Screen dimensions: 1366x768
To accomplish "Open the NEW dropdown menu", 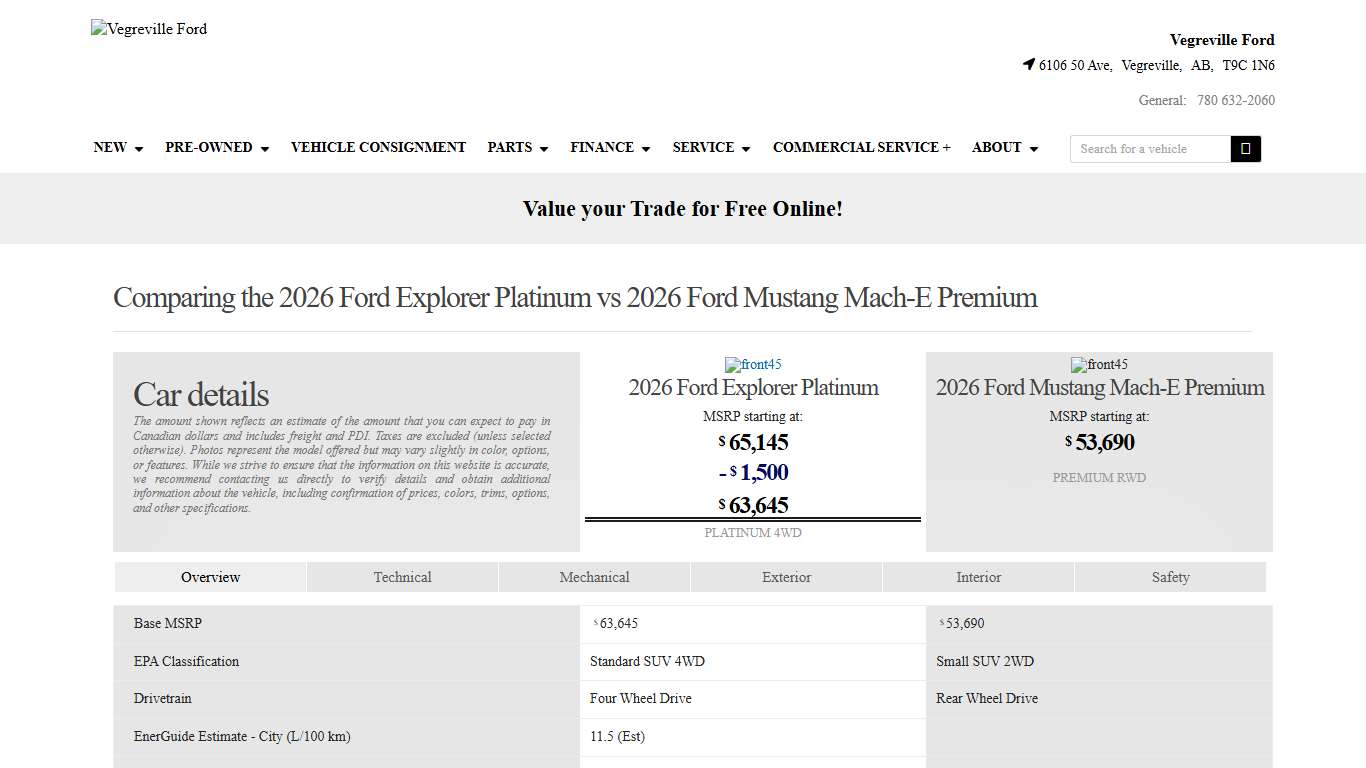I will pos(117,147).
